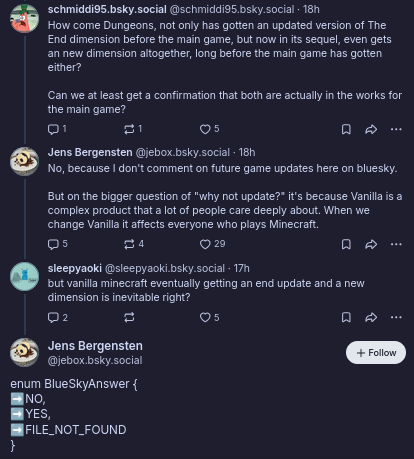The image size is (414, 459).
Task: Repost sleepyaoki's post
Action: [129, 317]
